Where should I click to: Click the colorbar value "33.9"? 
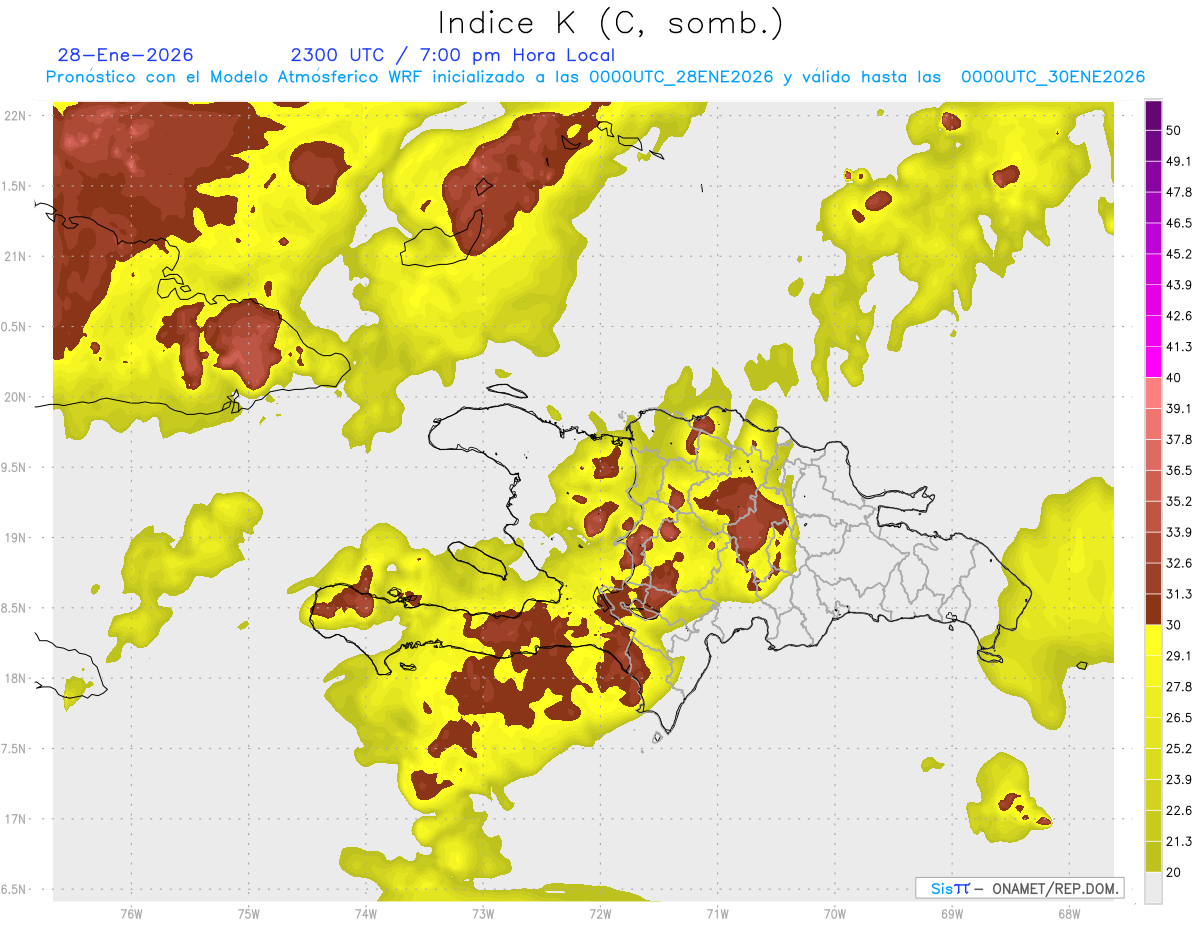(1179, 532)
